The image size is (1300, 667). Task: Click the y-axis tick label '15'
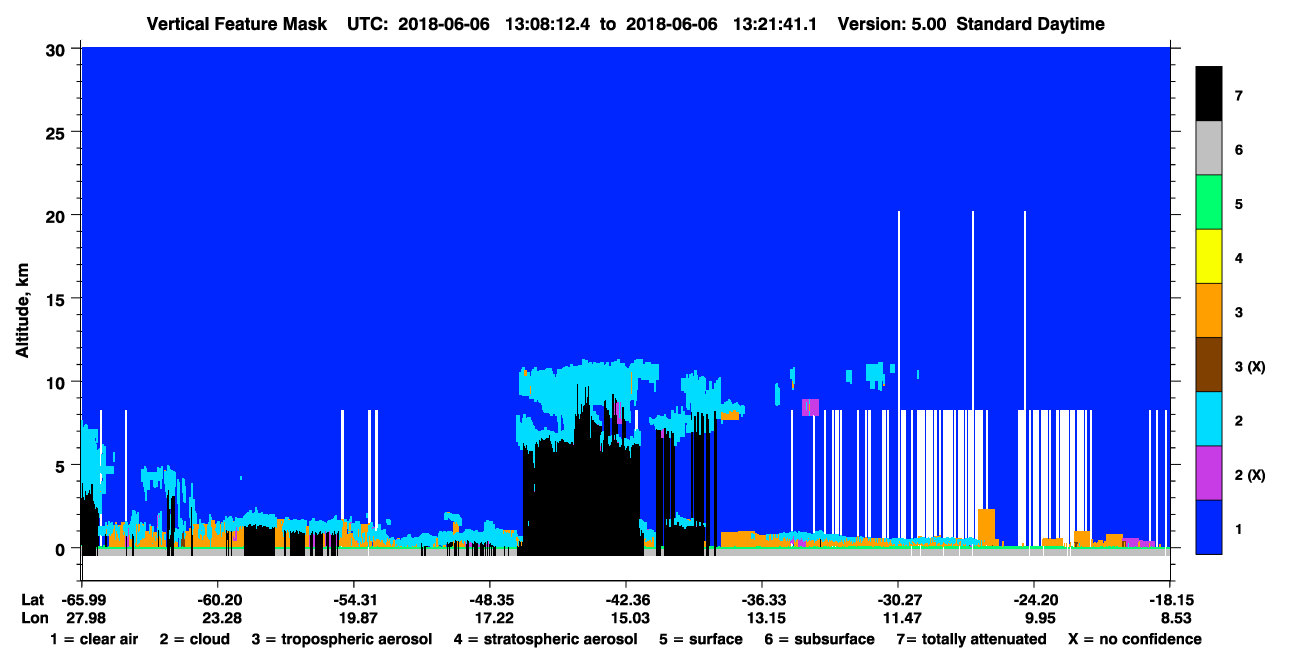[x=58, y=299]
